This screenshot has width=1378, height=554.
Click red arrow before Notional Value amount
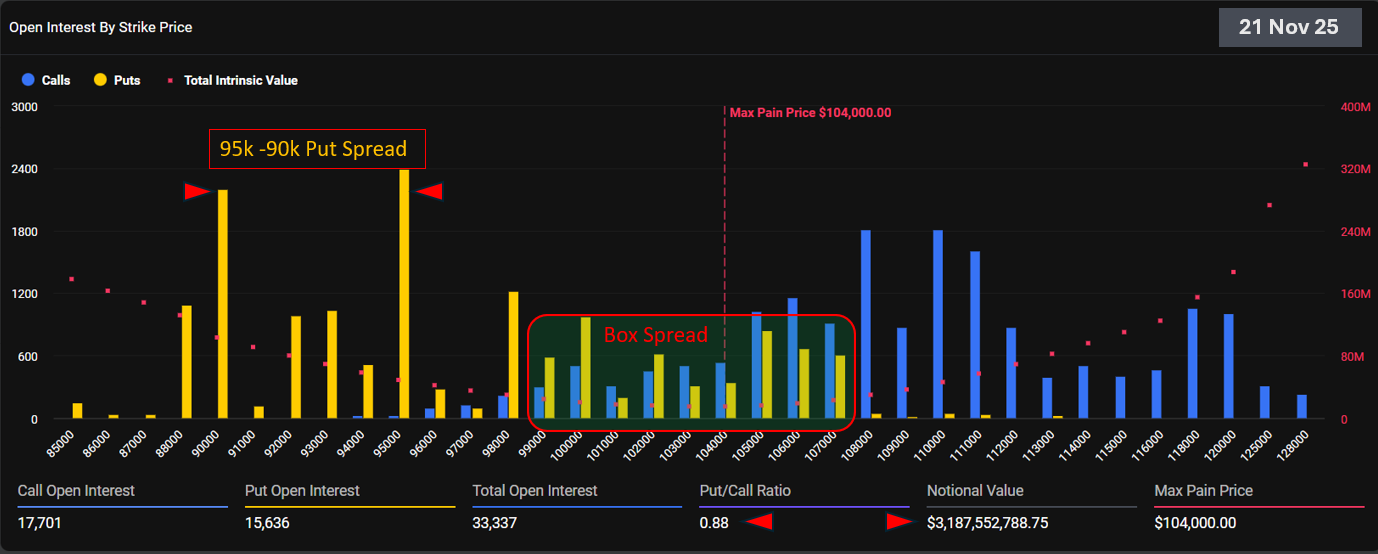[900, 521]
